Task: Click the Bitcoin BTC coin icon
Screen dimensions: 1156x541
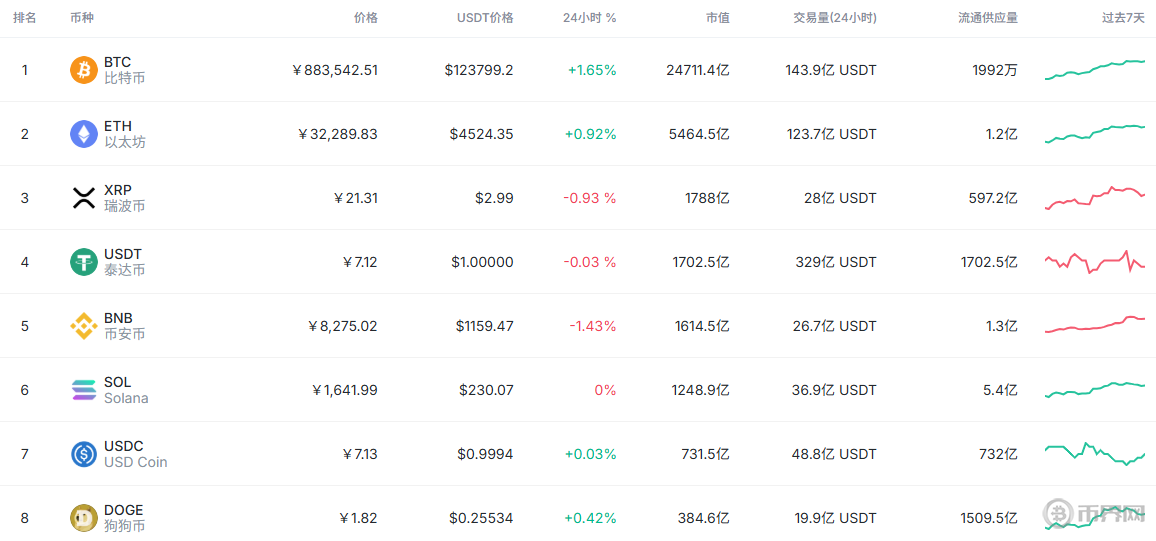Action: [x=84, y=70]
